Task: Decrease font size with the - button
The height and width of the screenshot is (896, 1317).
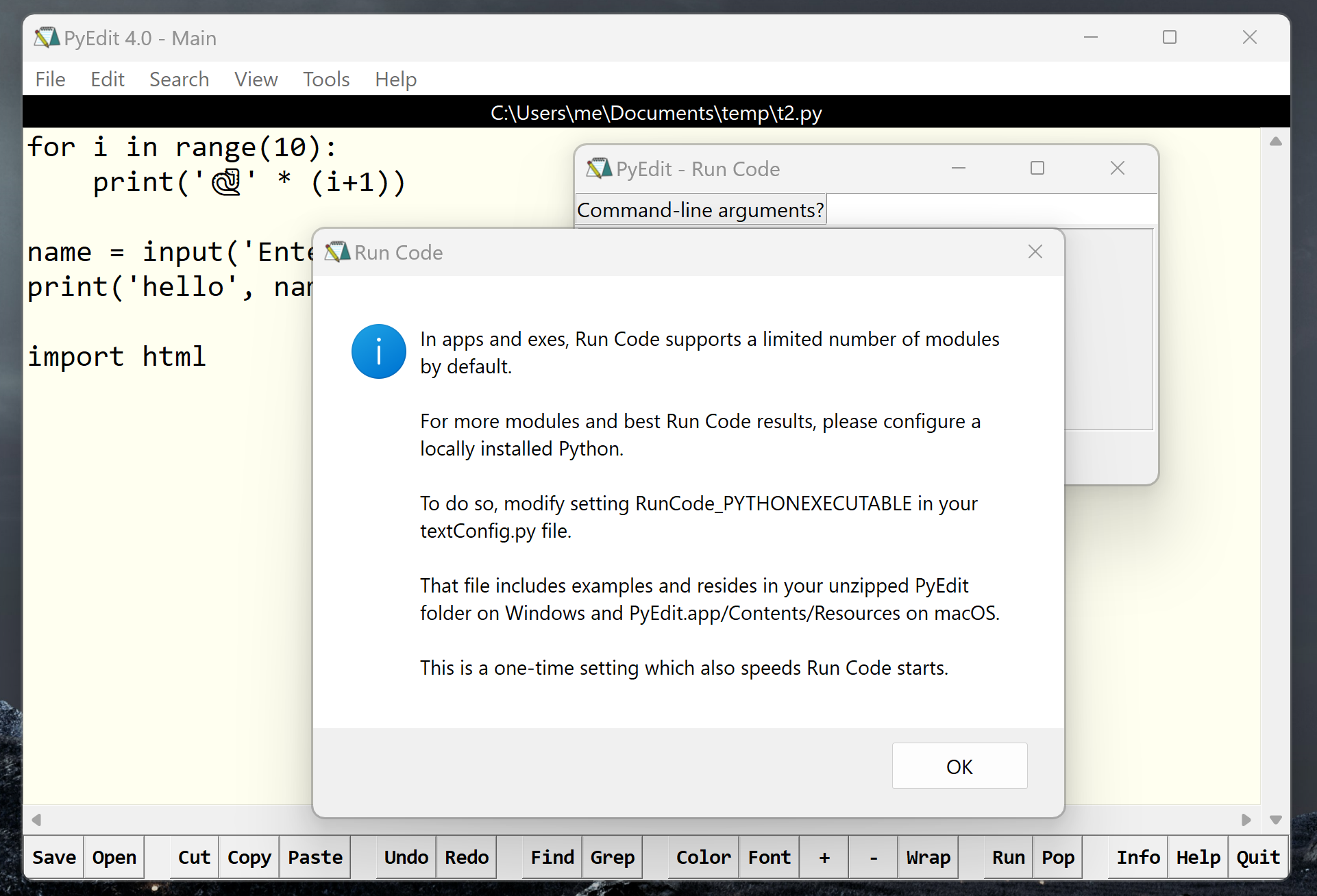Action: [874, 857]
